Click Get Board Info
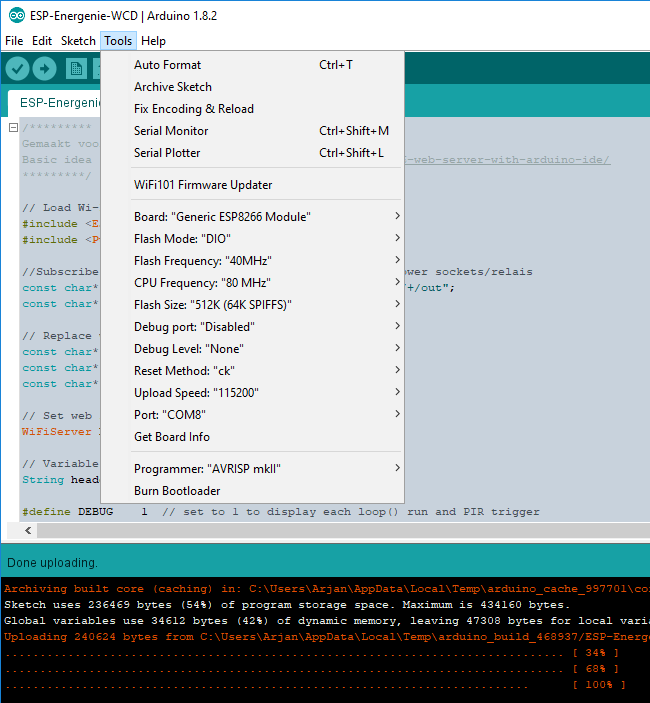The height and width of the screenshot is (703, 650). (252, 436)
